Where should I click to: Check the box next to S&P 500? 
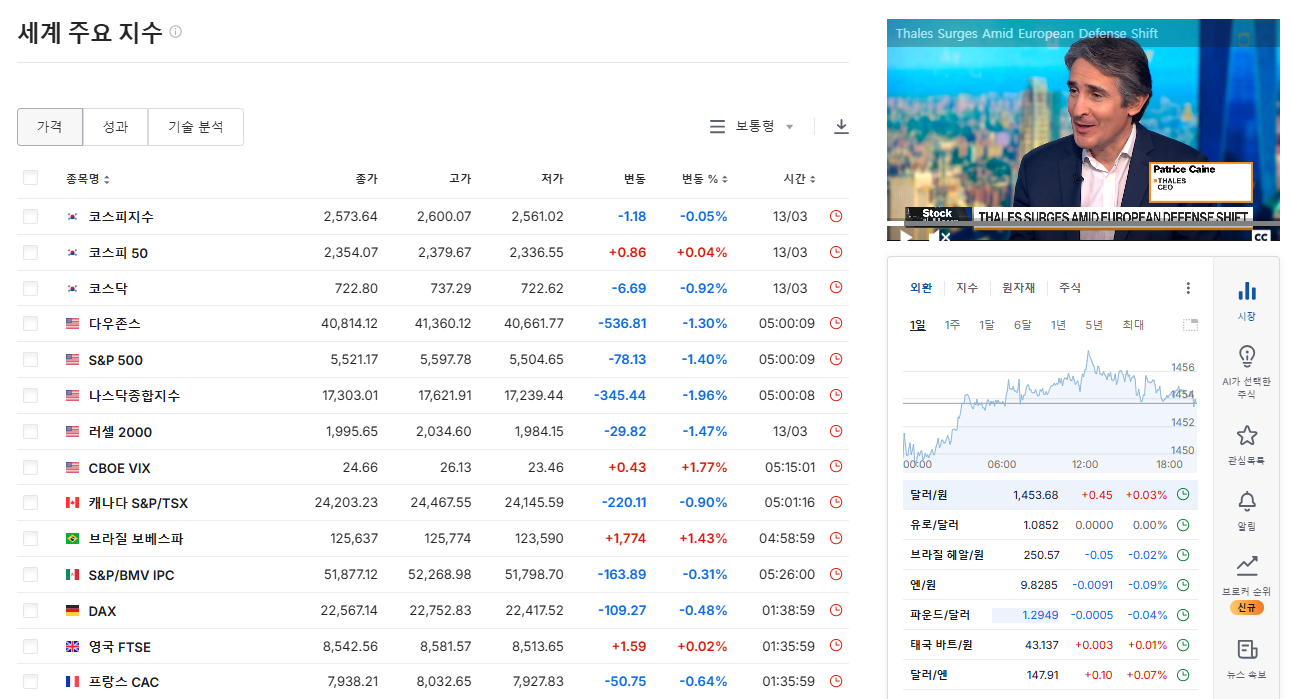[30, 360]
